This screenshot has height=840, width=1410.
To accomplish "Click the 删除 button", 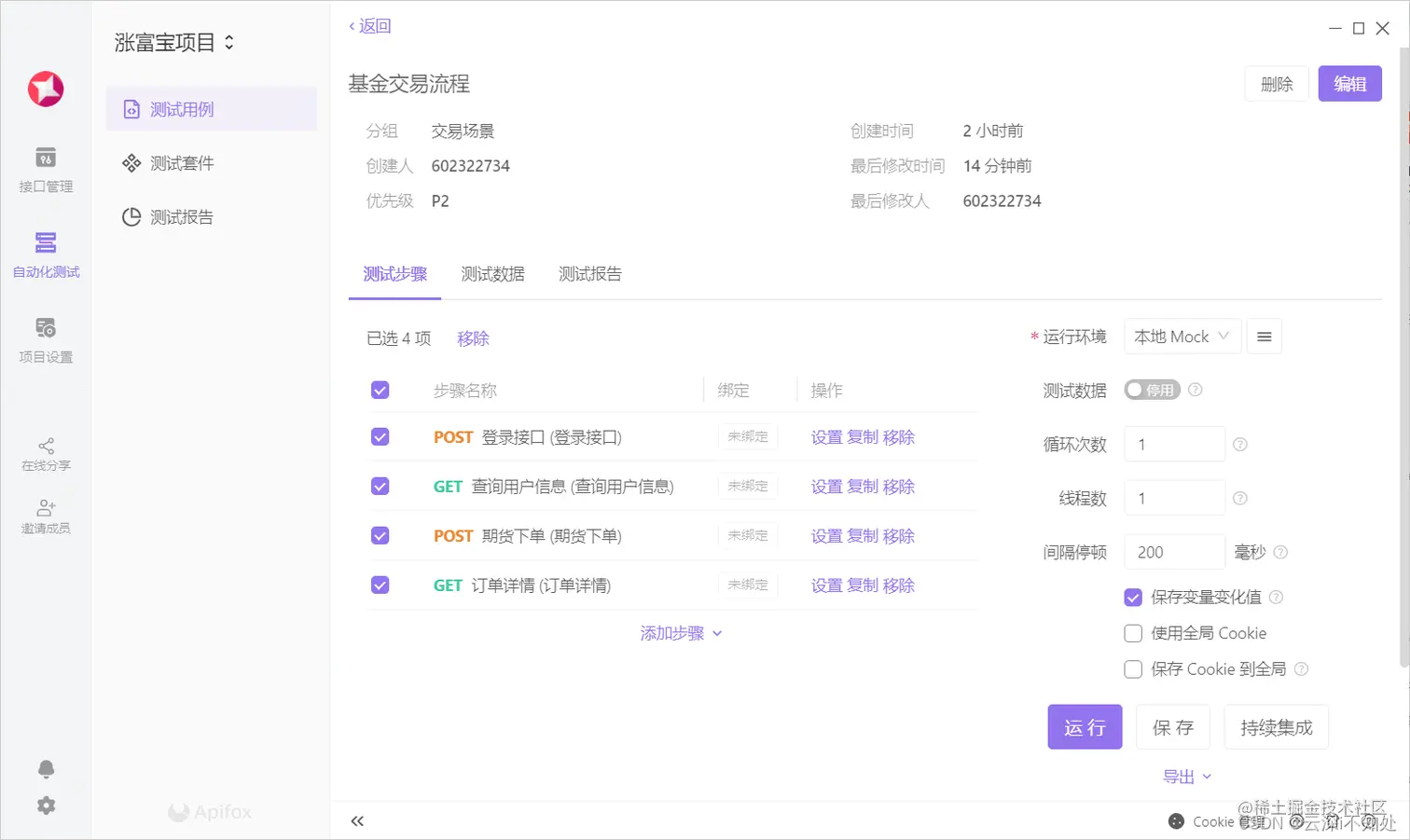I will pos(1277,84).
